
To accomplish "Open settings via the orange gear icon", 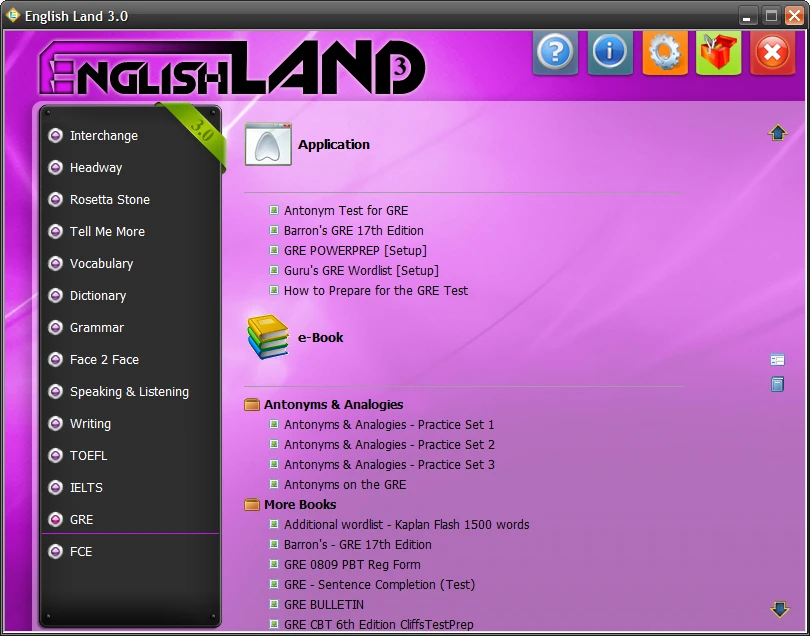I will pos(664,52).
